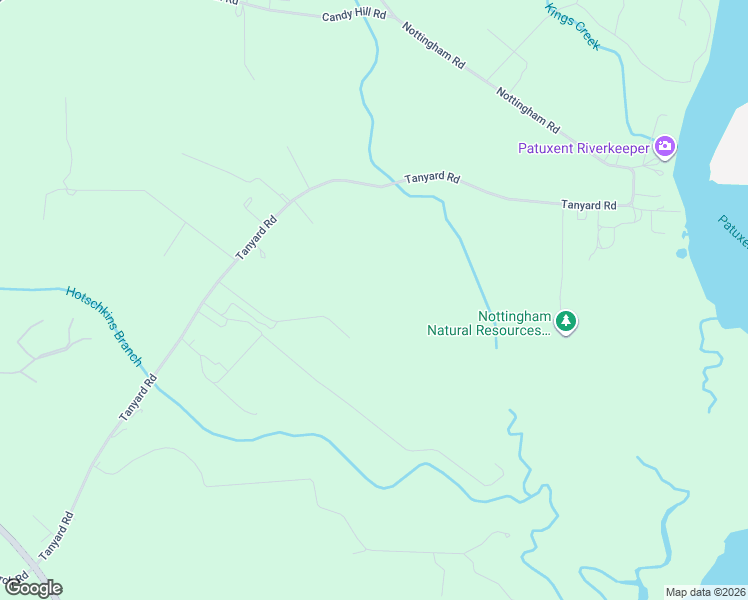Image resolution: width=748 pixels, height=600 pixels.
Task: Click the upper Nottingham Rd label
Action: [433, 45]
